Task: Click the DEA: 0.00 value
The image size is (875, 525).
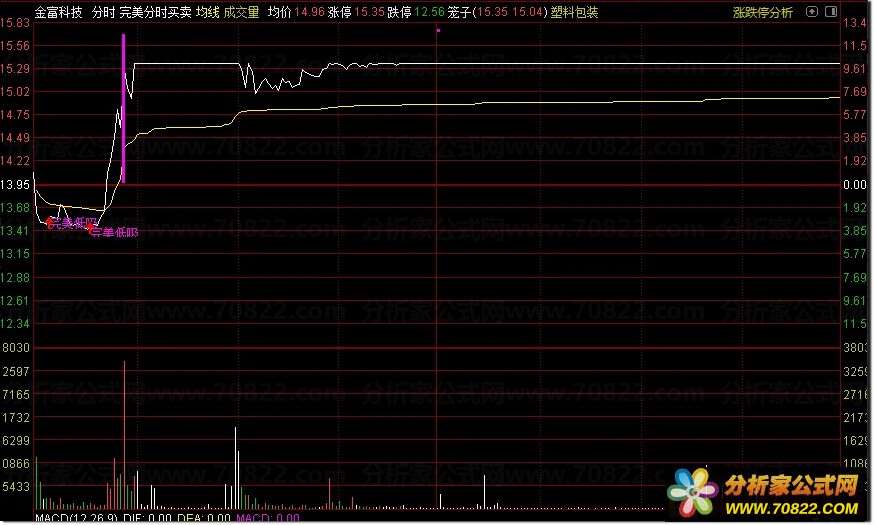Action: click(204, 519)
